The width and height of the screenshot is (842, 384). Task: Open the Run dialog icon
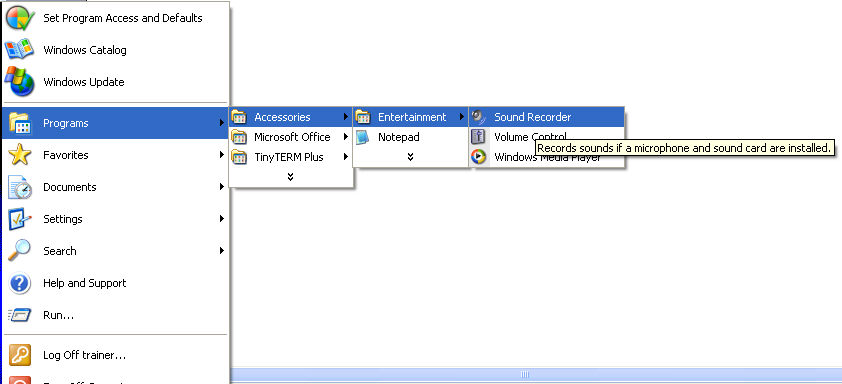click(20, 315)
